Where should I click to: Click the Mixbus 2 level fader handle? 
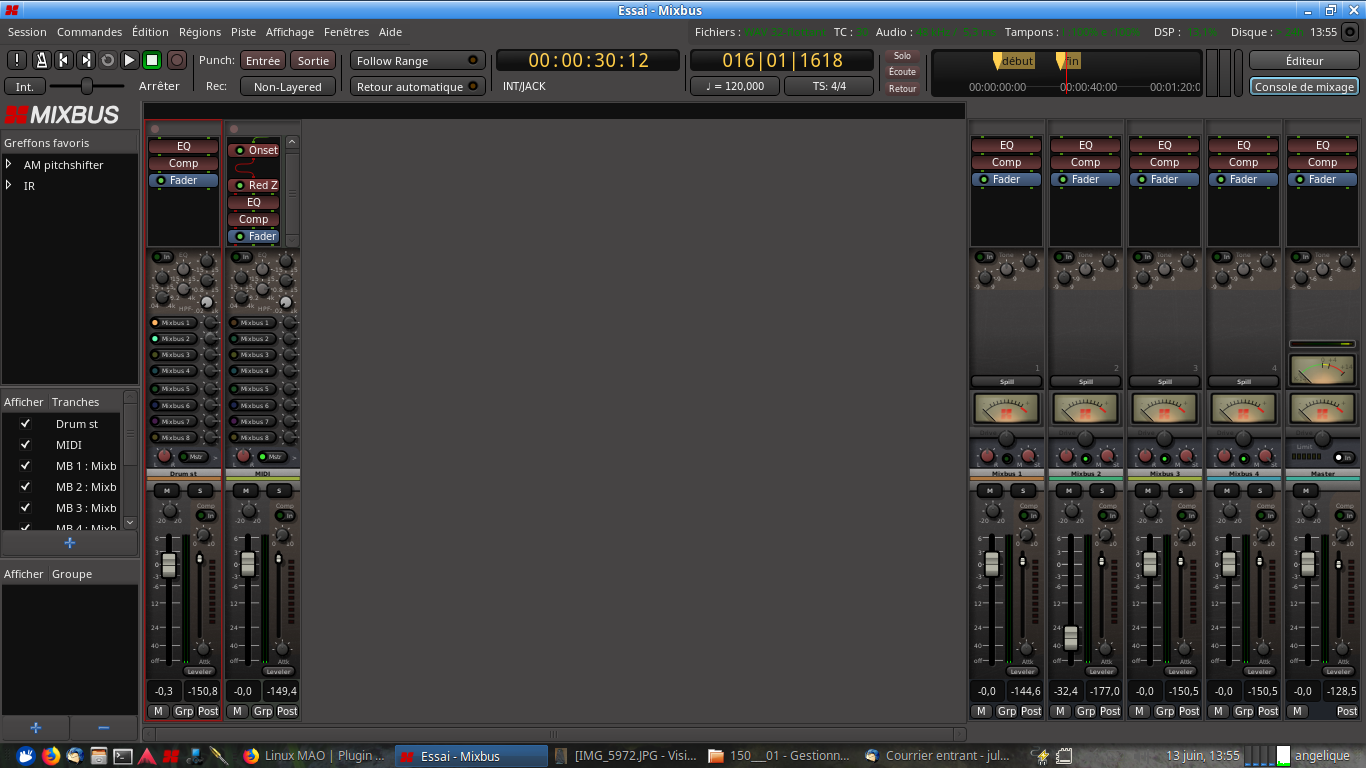(1071, 638)
